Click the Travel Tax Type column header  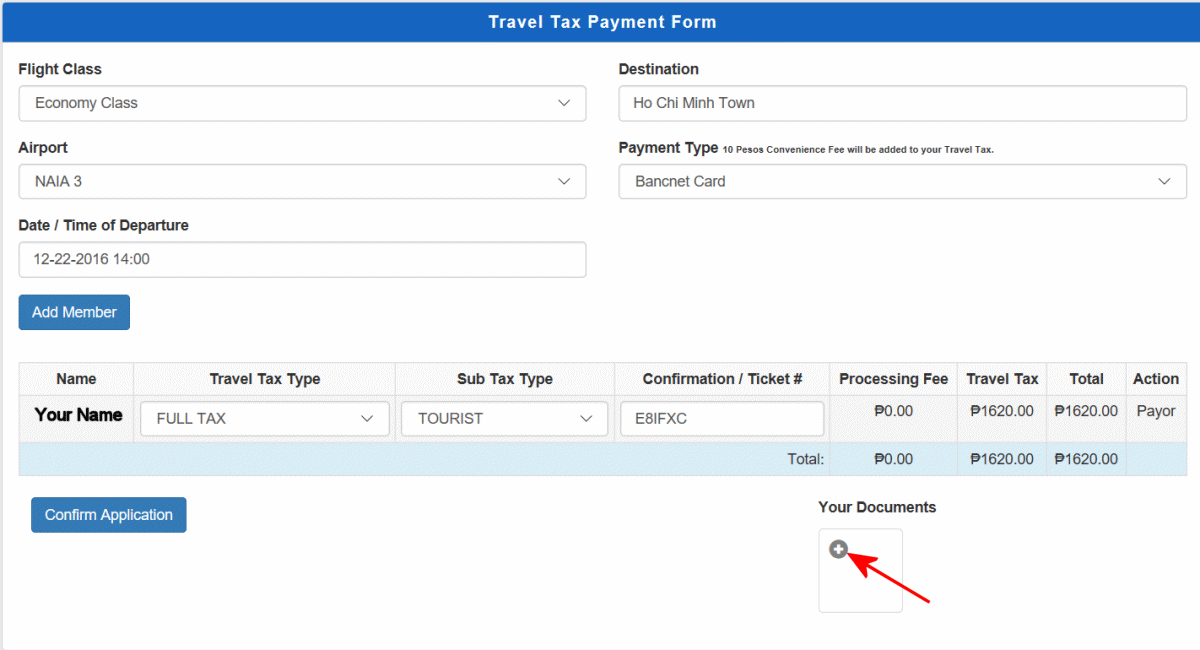265,379
